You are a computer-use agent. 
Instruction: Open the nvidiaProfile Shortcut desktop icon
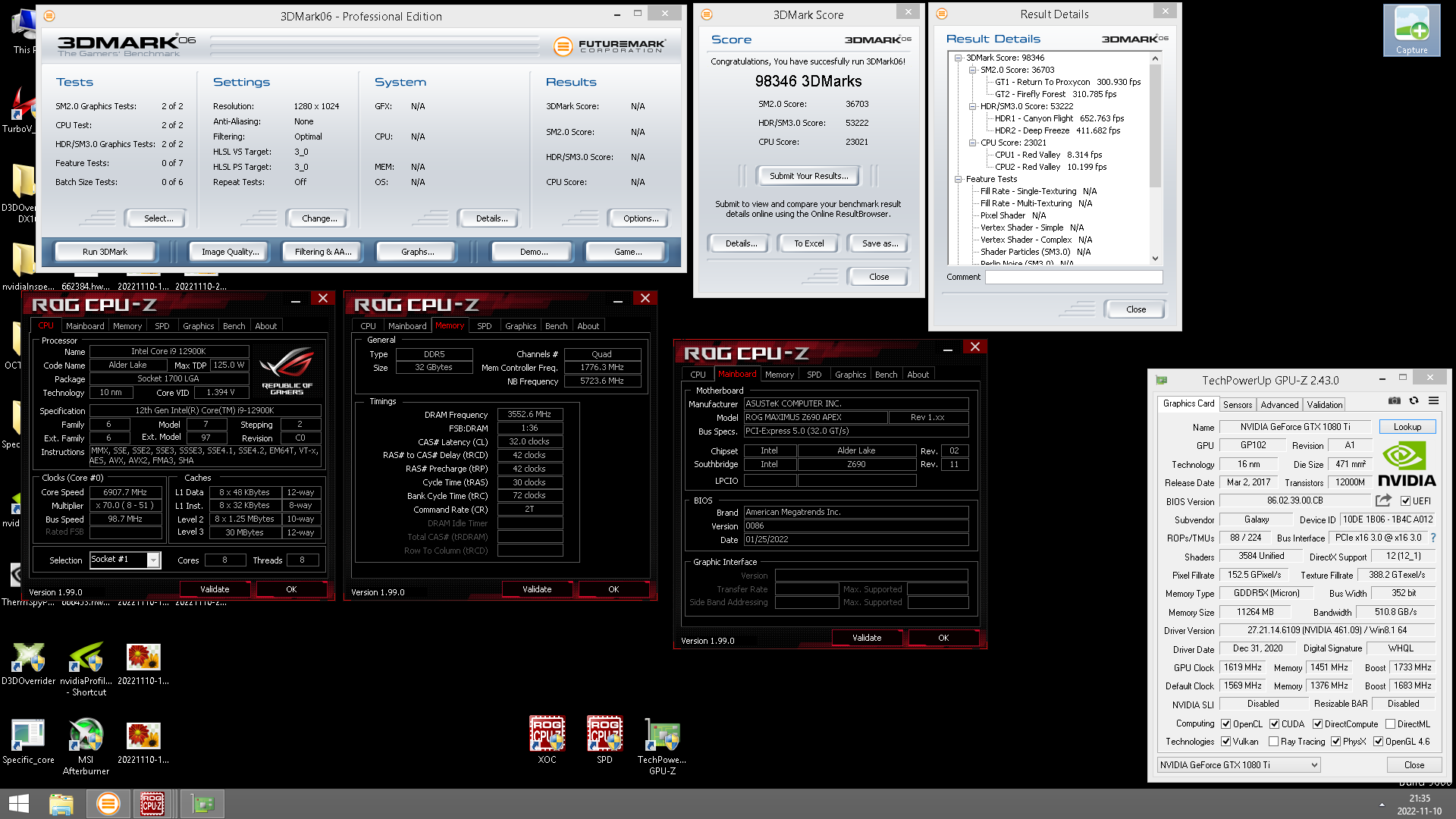coord(86,670)
